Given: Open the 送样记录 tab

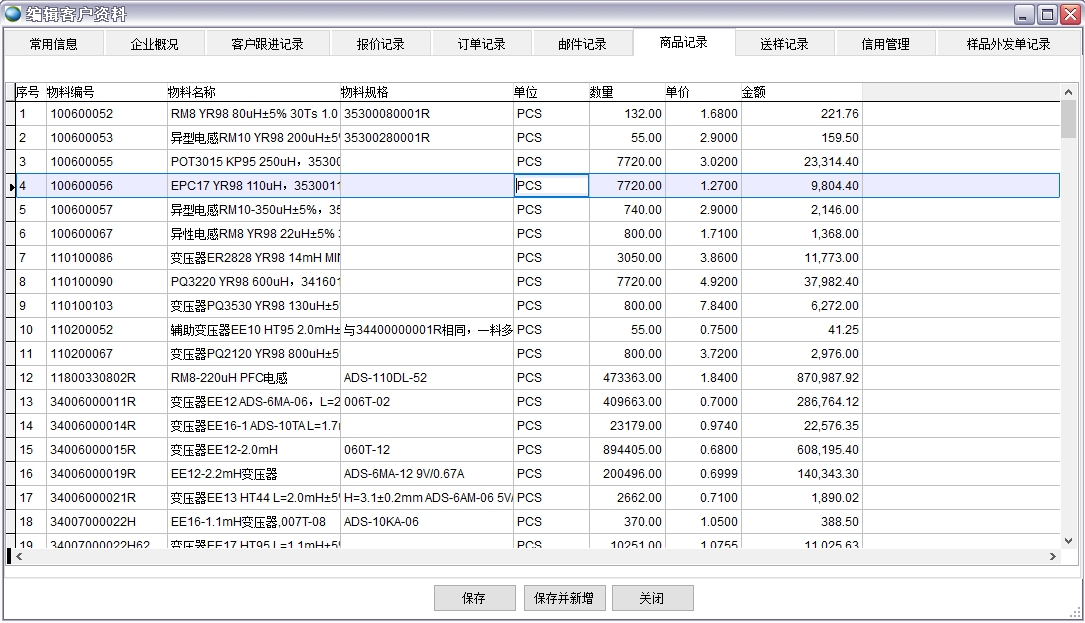Looking at the screenshot, I should coord(784,44).
